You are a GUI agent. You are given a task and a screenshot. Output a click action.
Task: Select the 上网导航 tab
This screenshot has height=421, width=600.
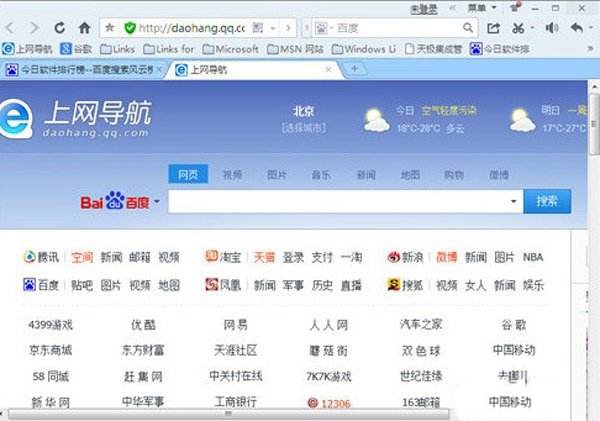point(253,70)
